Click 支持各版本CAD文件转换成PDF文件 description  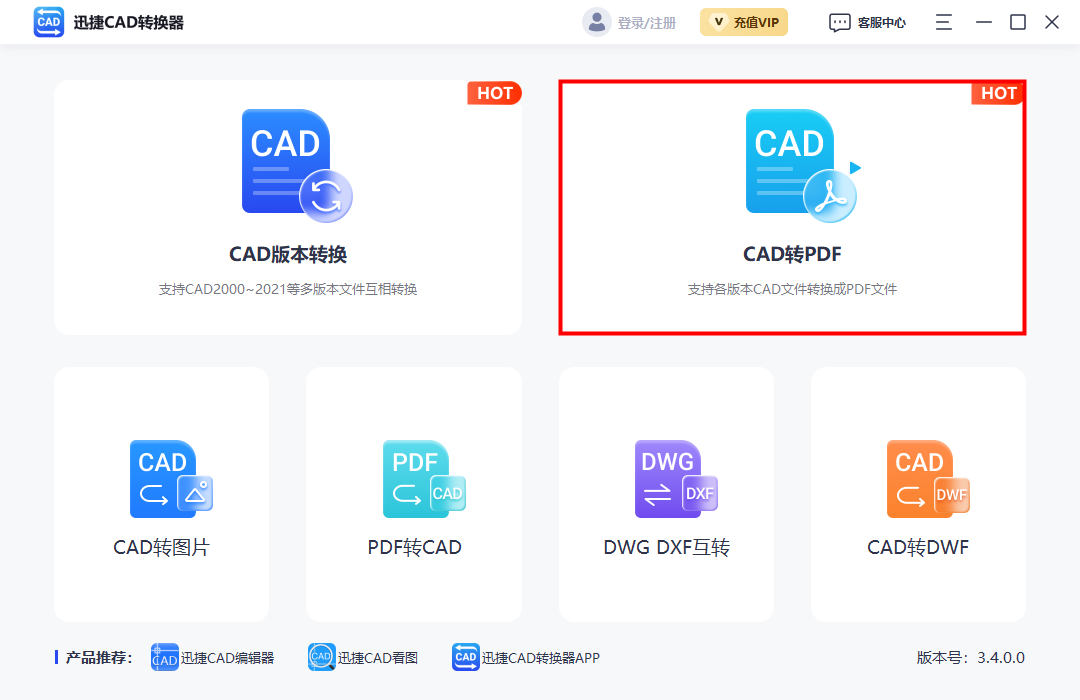click(792, 289)
